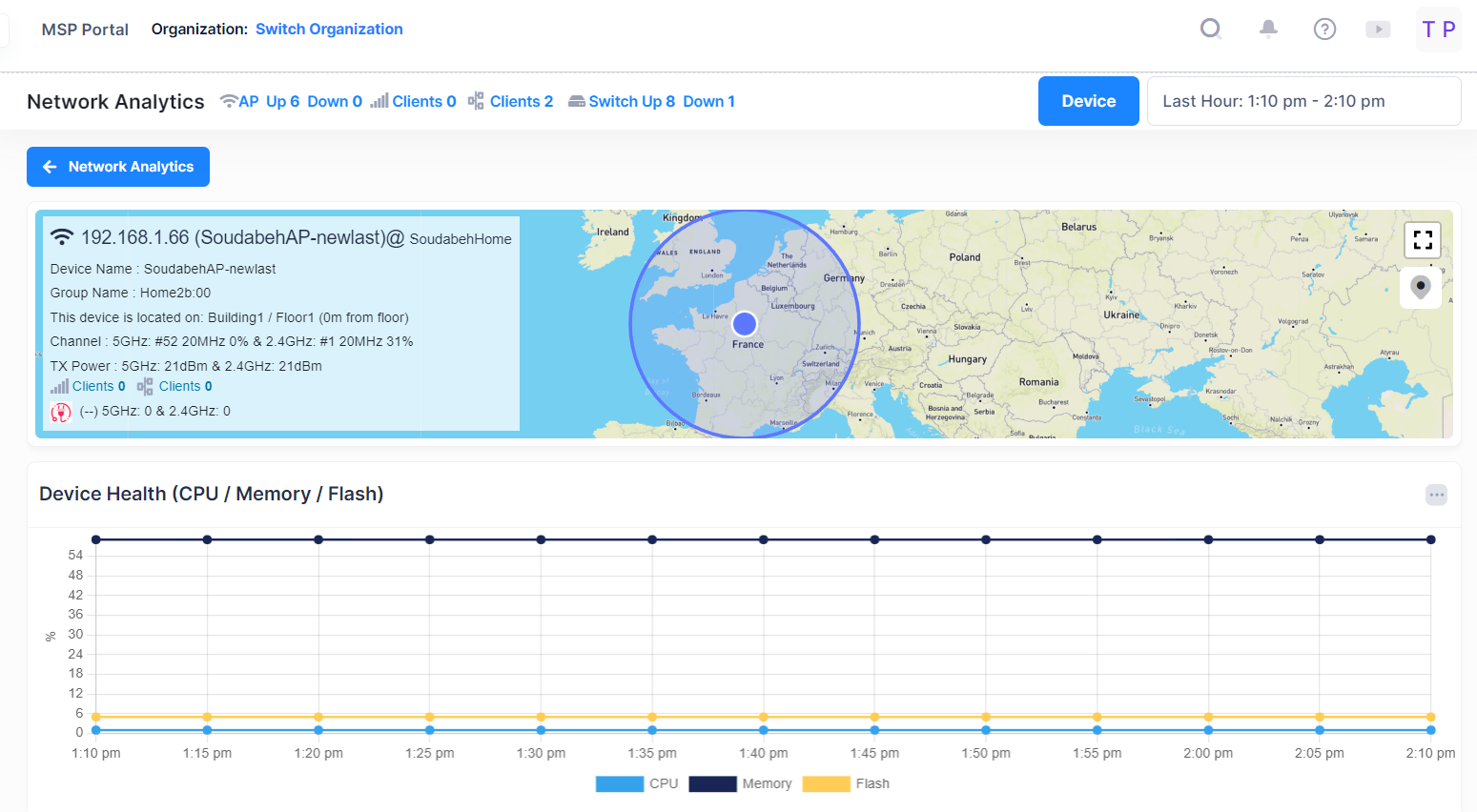Image resolution: width=1477 pixels, height=812 pixels.
Task: Click the map location pin button
Action: pyautogui.click(x=1421, y=287)
